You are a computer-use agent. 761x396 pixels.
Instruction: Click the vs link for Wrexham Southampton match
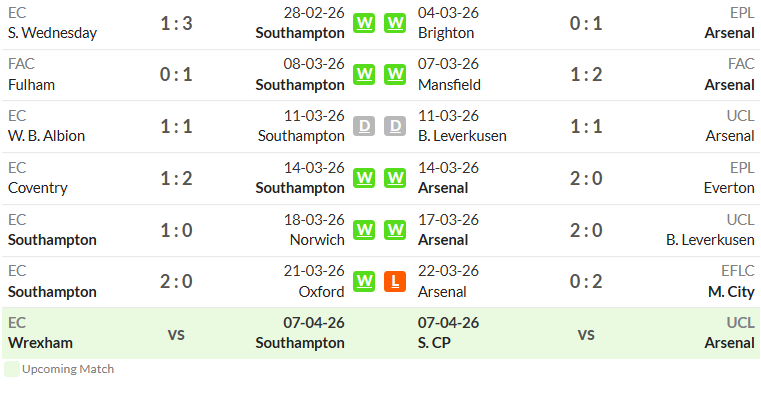tap(176, 334)
